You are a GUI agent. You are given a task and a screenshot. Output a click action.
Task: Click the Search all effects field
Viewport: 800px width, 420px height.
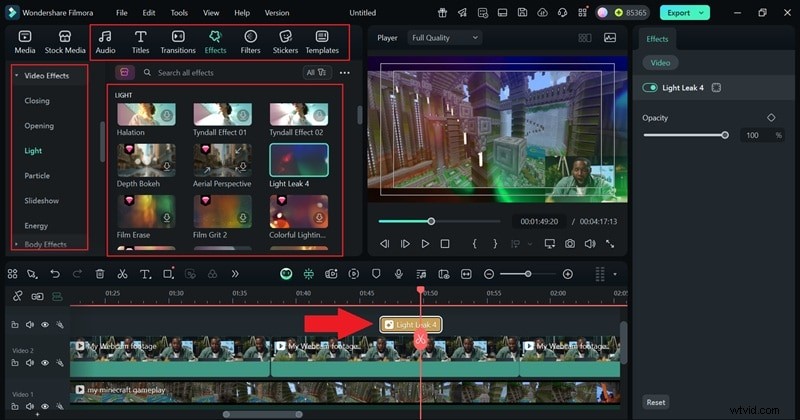(219, 72)
